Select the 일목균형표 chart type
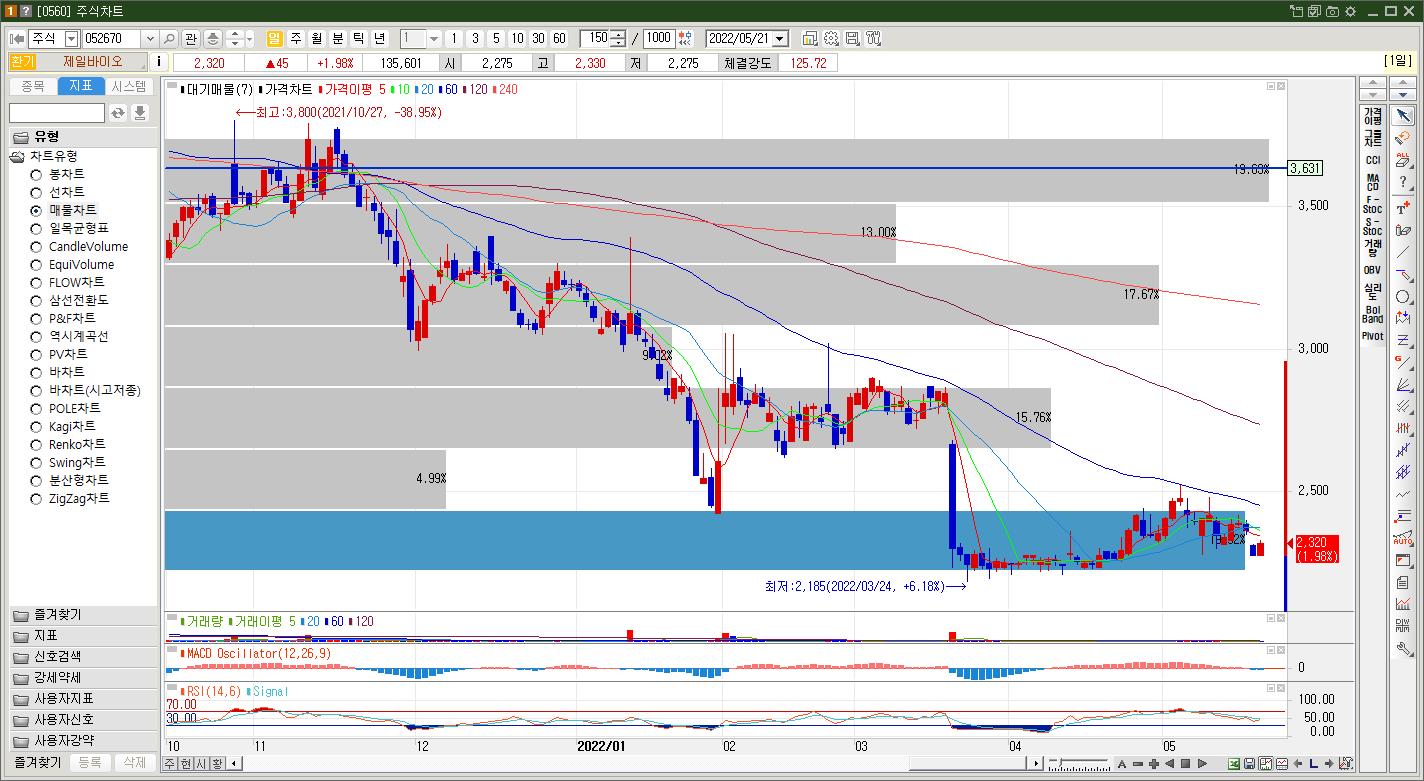The height and width of the screenshot is (781, 1424). [36, 229]
